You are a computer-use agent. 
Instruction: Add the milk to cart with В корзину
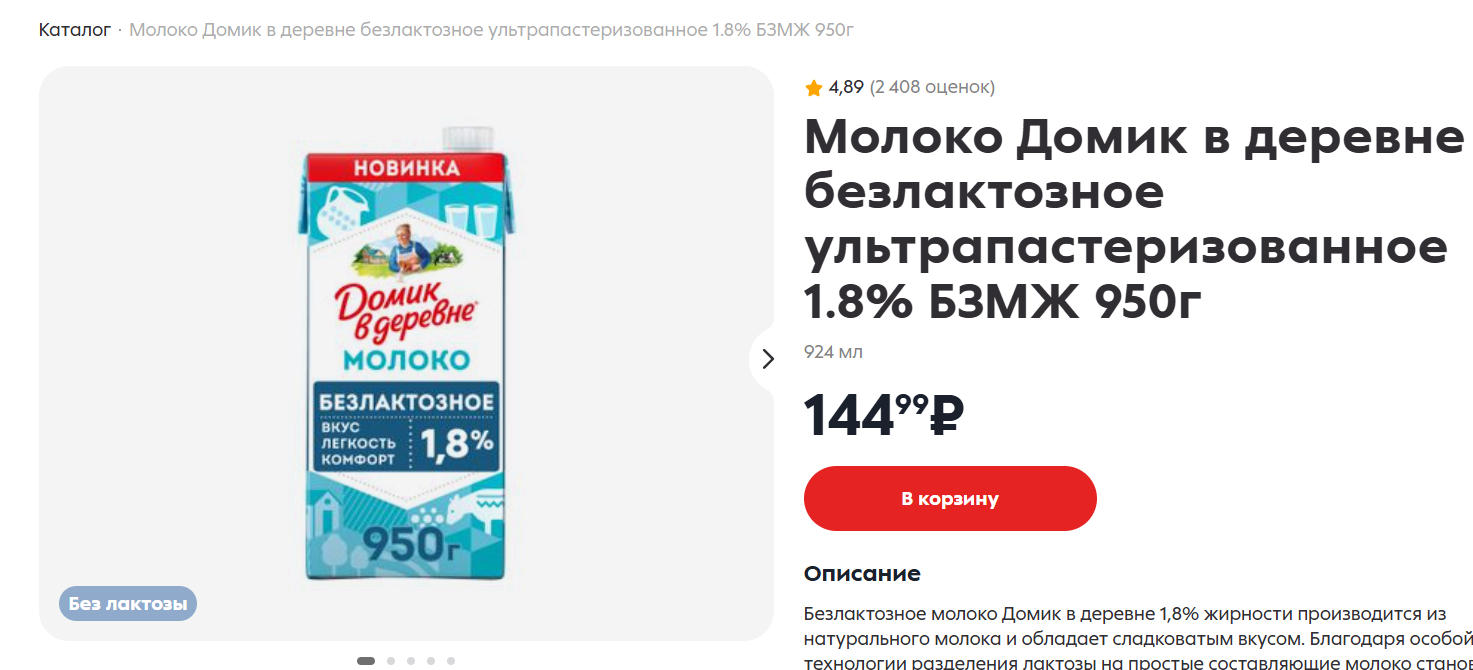point(950,498)
